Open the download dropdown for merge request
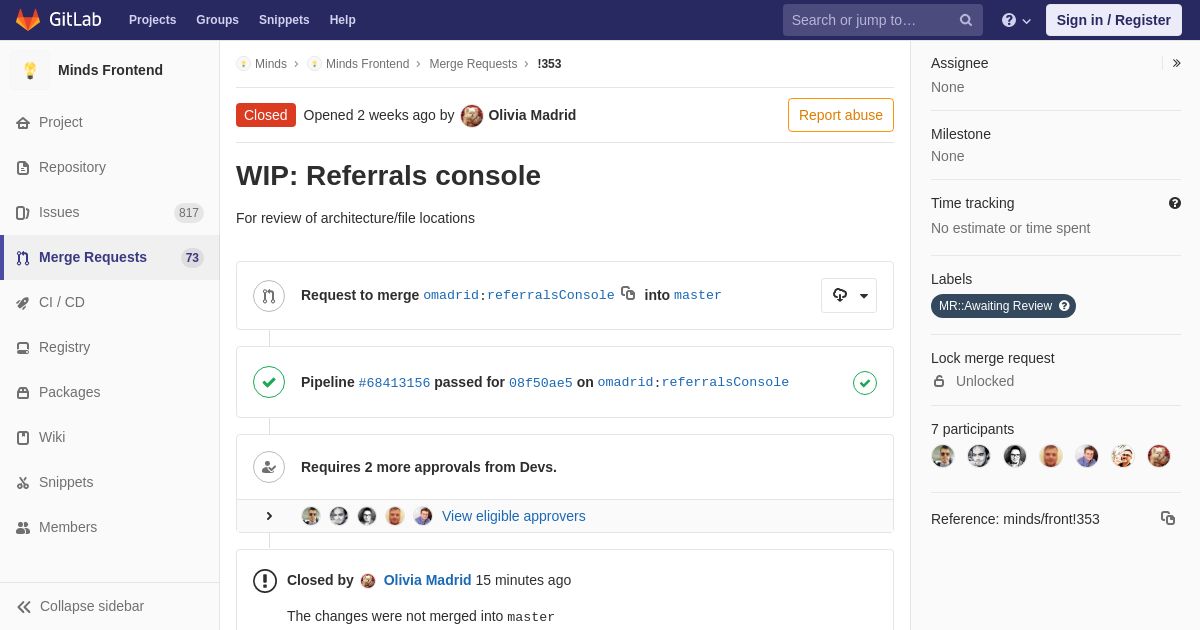Viewport: 1200px width, 630px height. pyautogui.click(x=849, y=295)
